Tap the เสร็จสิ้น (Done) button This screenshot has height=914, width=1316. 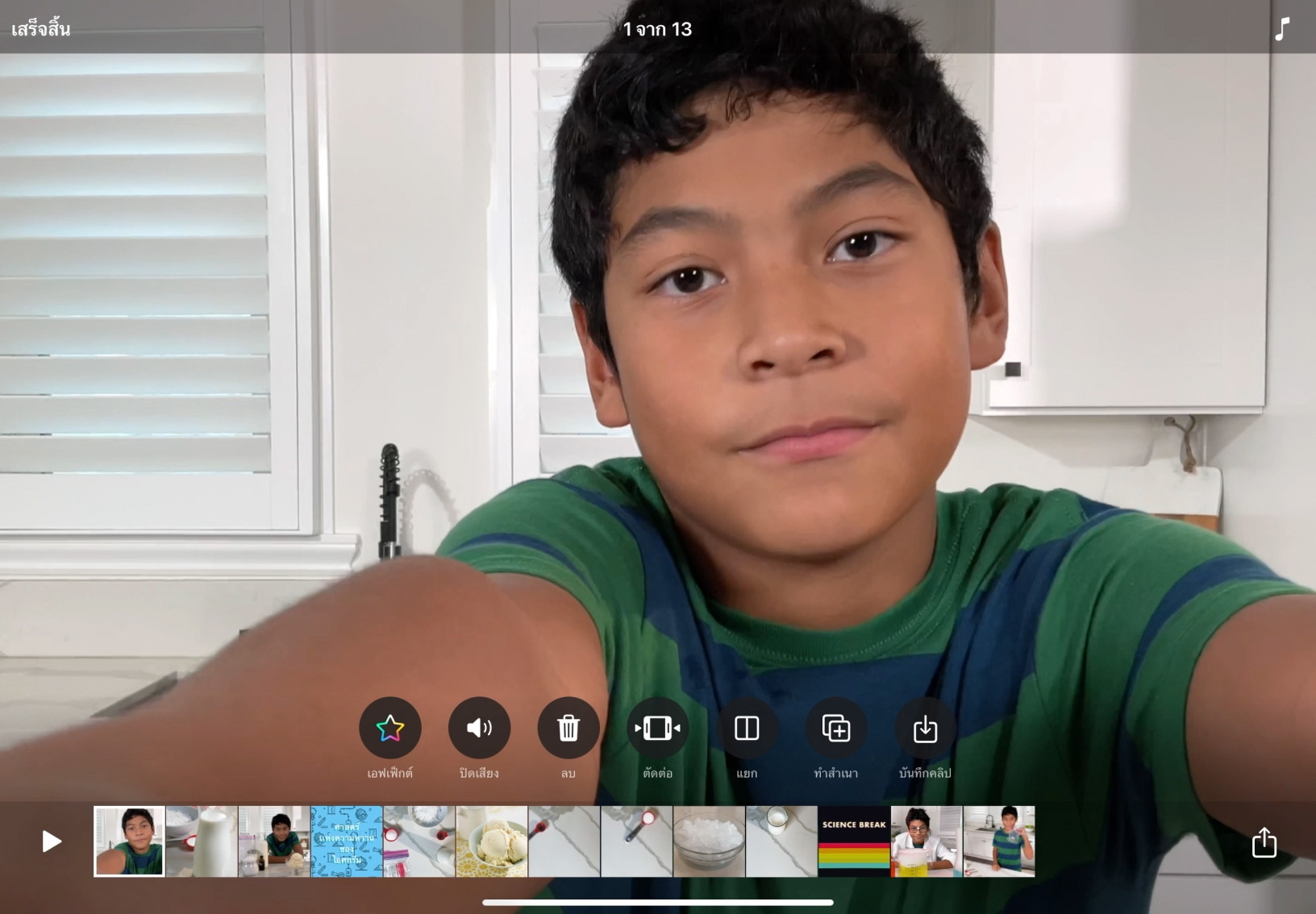(x=41, y=29)
